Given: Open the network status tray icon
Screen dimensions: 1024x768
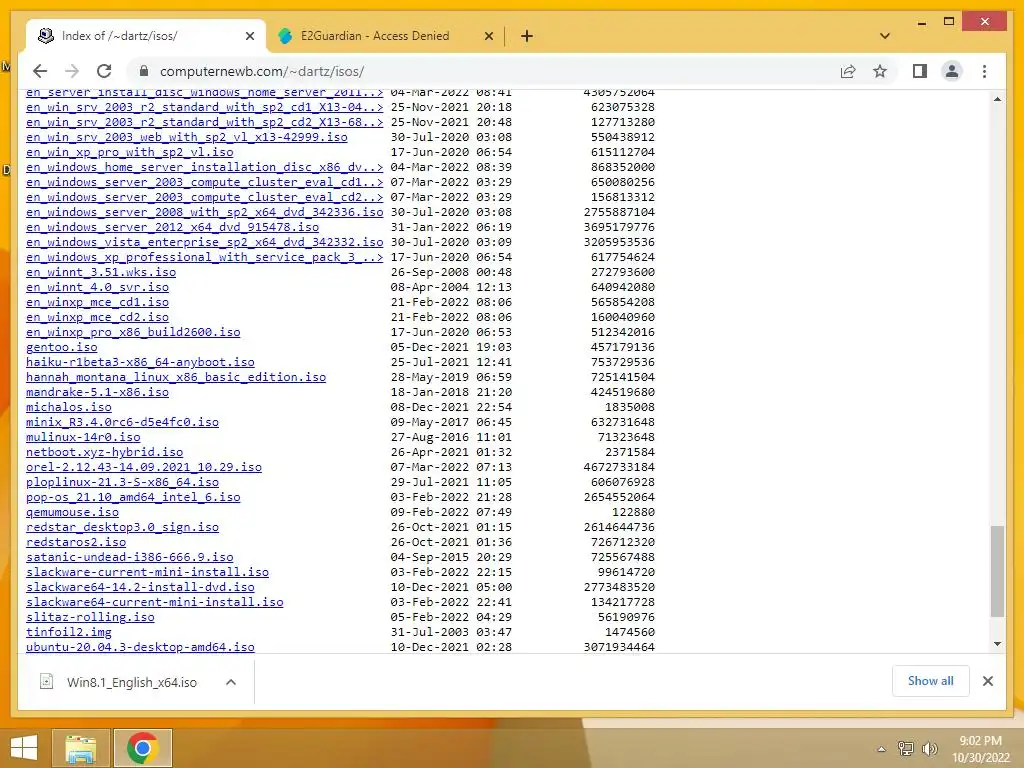Looking at the screenshot, I should click(906, 749).
